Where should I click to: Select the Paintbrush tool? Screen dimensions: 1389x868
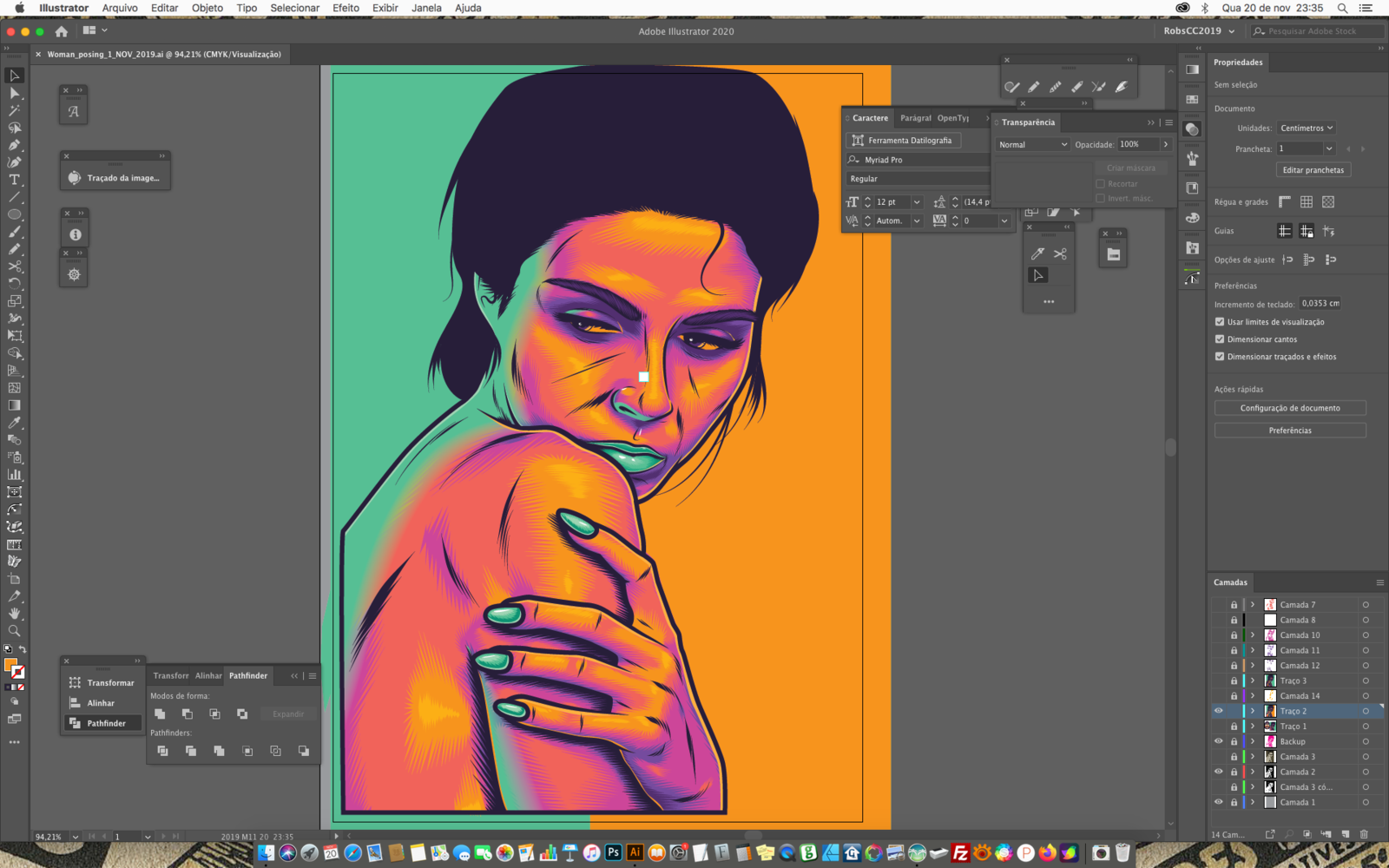(x=15, y=232)
